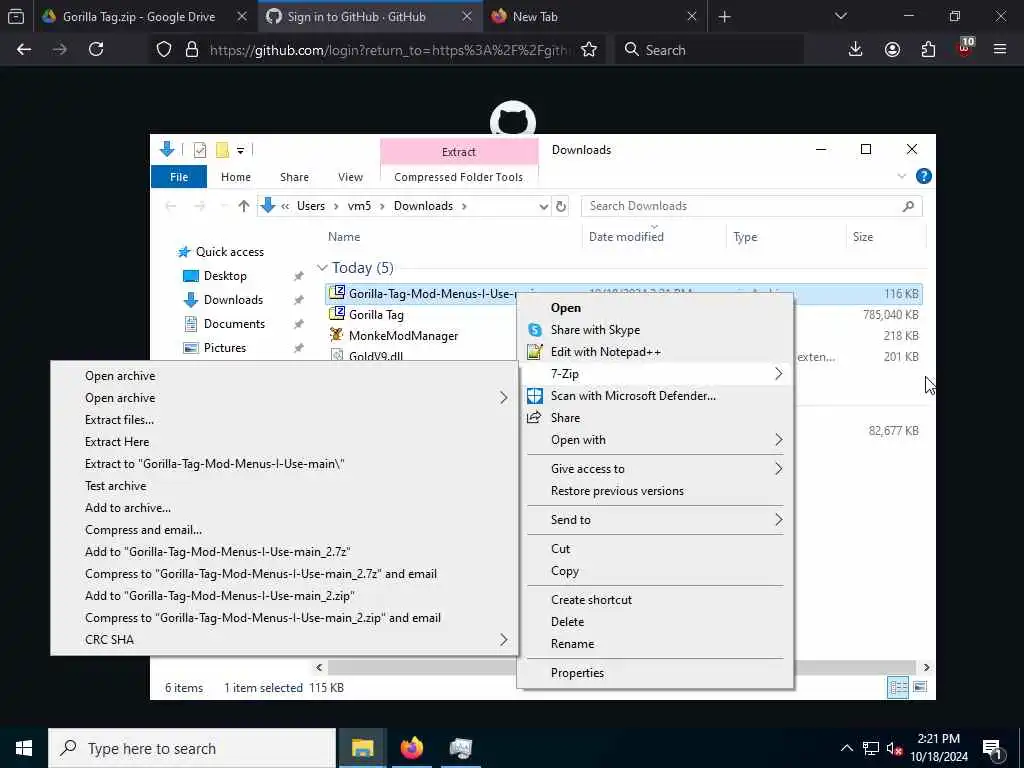Click the Search Downloads magnifier icon
This screenshot has height=768, width=1024.
[x=908, y=206]
